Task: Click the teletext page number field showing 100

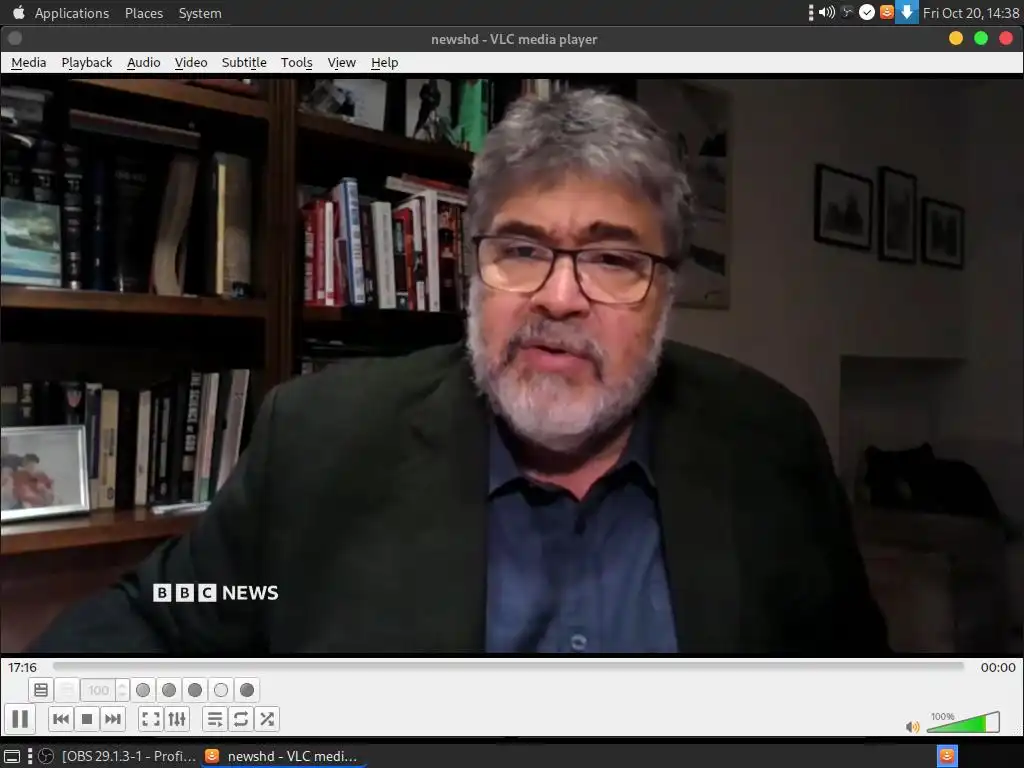Action: [98, 690]
